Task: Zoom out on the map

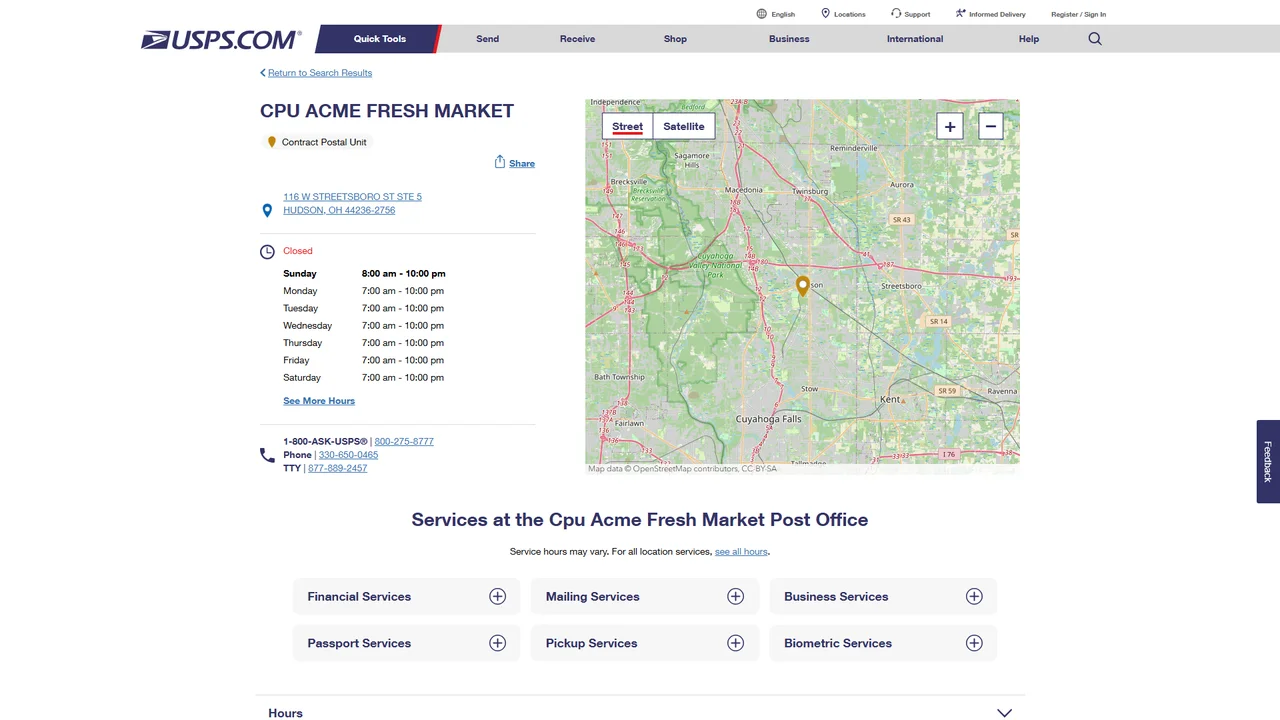Action: pyautogui.click(x=991, y=126)
